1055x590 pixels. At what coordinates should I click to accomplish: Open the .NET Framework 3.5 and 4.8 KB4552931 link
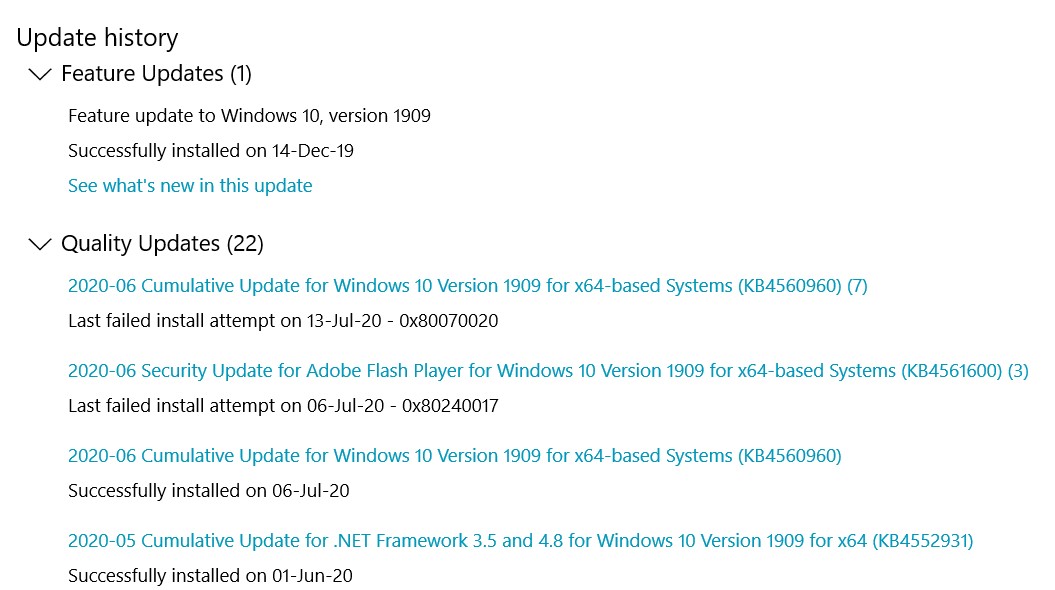pyautogui.click(x=520, y=541)
